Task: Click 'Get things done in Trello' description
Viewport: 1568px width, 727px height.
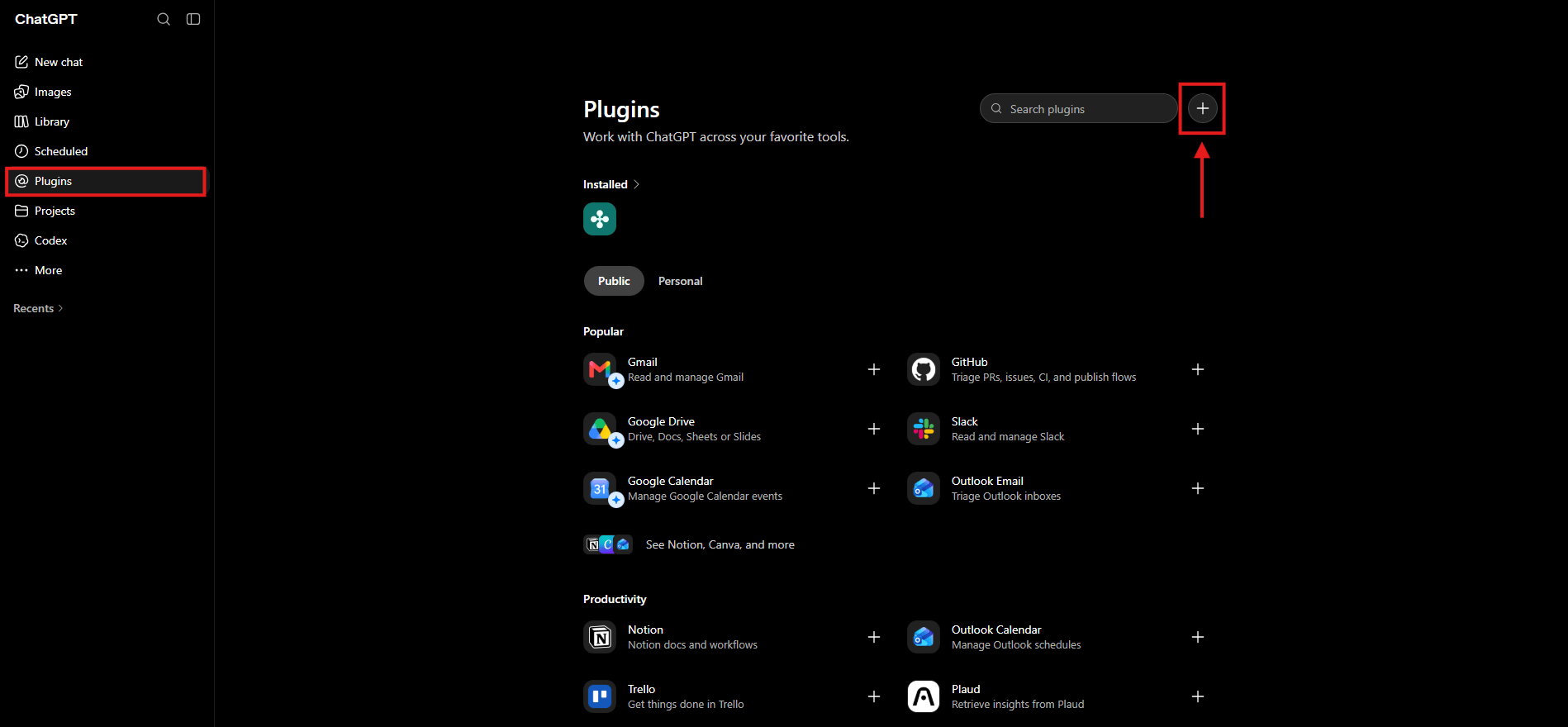Action: [x=686, y=705]
